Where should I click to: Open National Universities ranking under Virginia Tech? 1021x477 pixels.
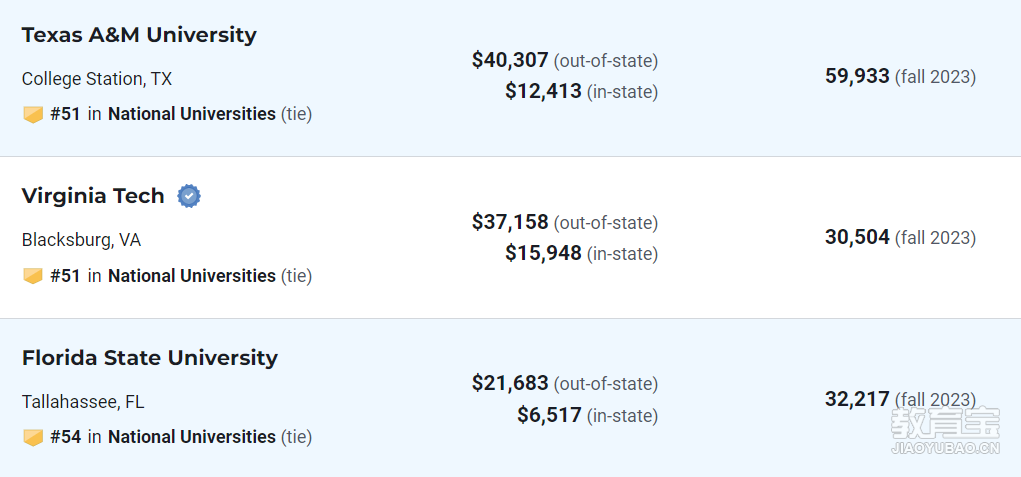click(191, 276)
